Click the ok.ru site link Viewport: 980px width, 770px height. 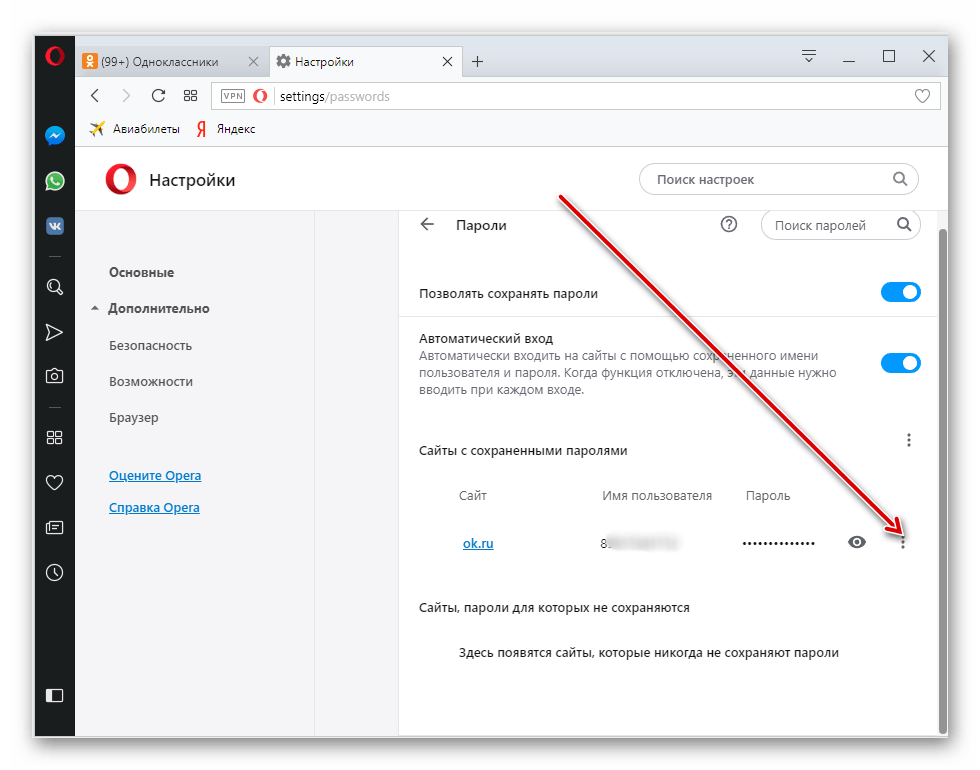point(478,543)
